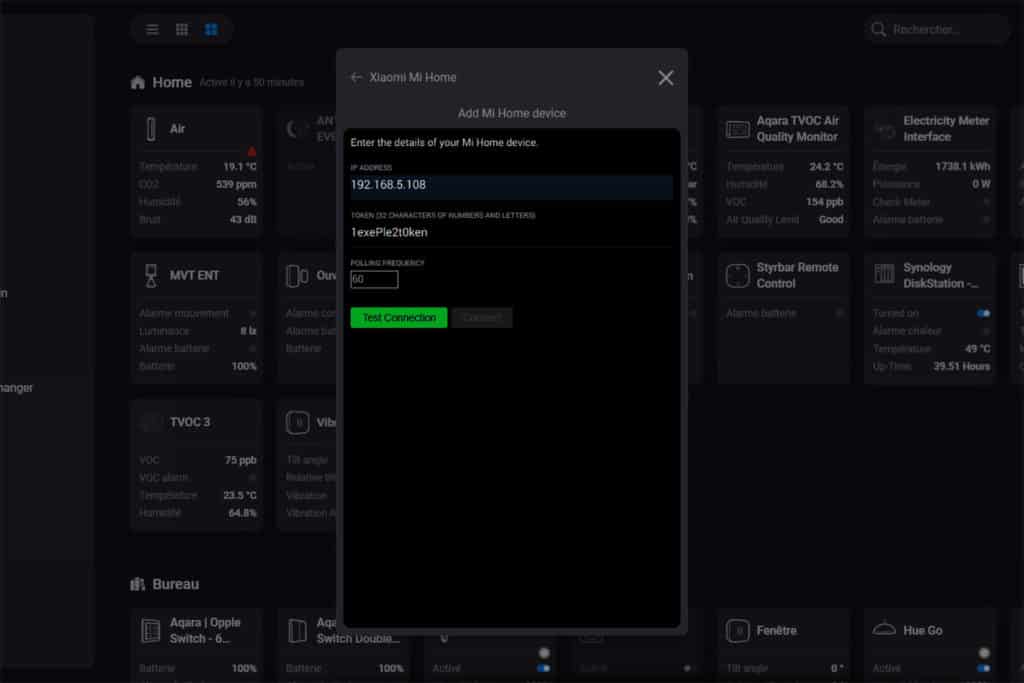Click the Air Quality Level value Good

(x=831, y=220)
